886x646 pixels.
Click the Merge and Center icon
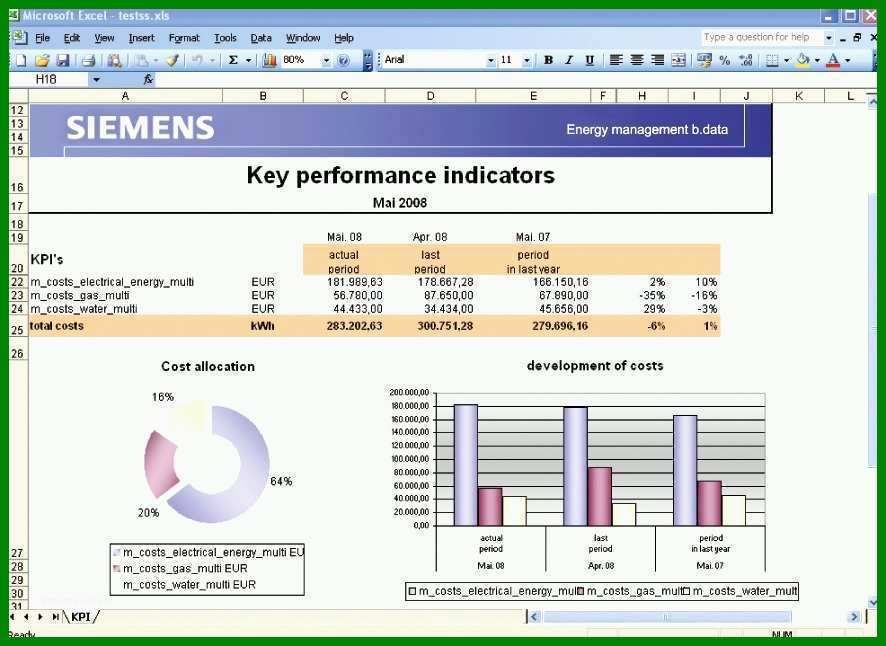(679, 60)
